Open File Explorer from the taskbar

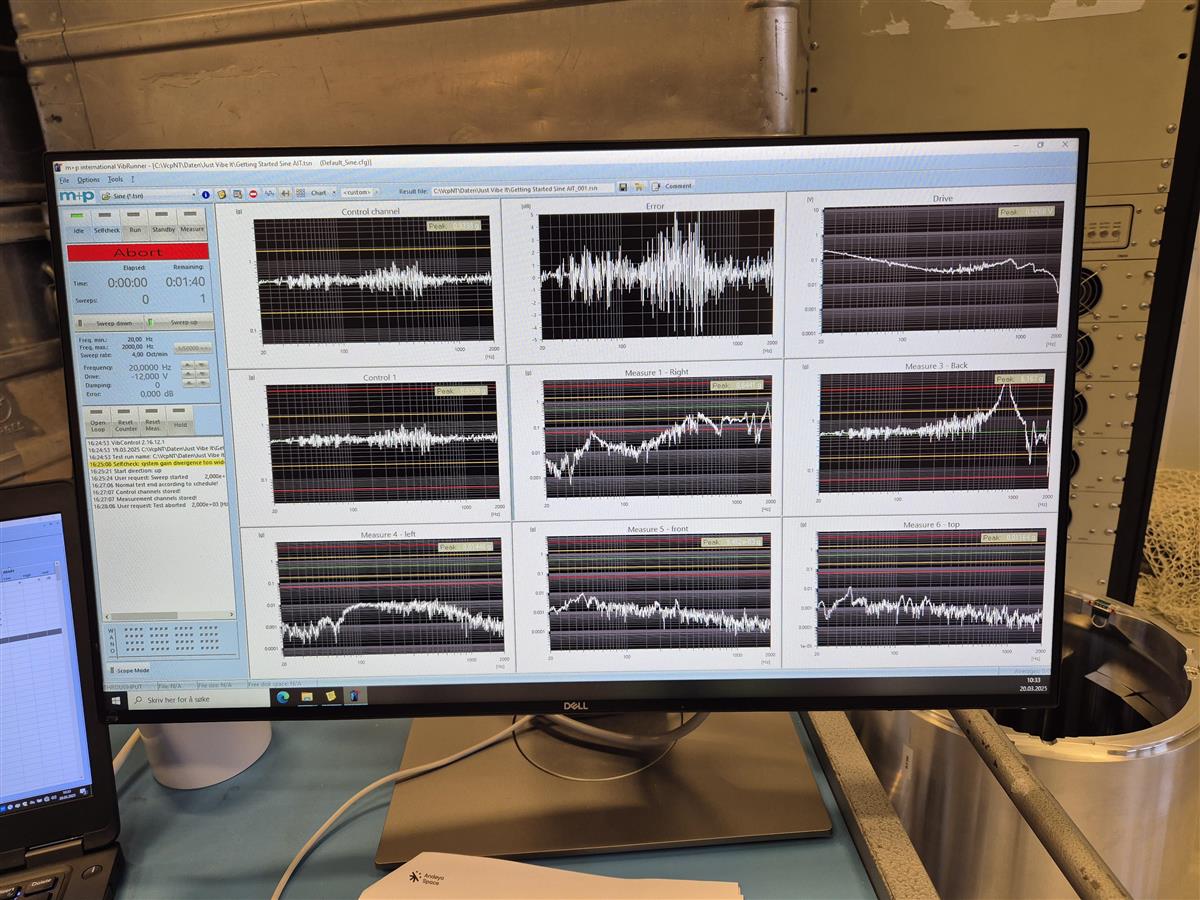tap(307, 696)
